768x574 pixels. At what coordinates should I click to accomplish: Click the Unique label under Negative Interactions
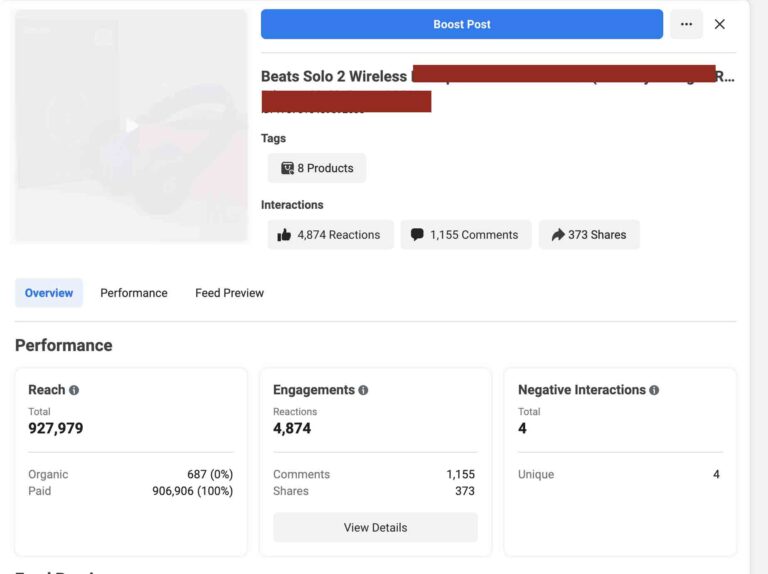coord(536,474)
